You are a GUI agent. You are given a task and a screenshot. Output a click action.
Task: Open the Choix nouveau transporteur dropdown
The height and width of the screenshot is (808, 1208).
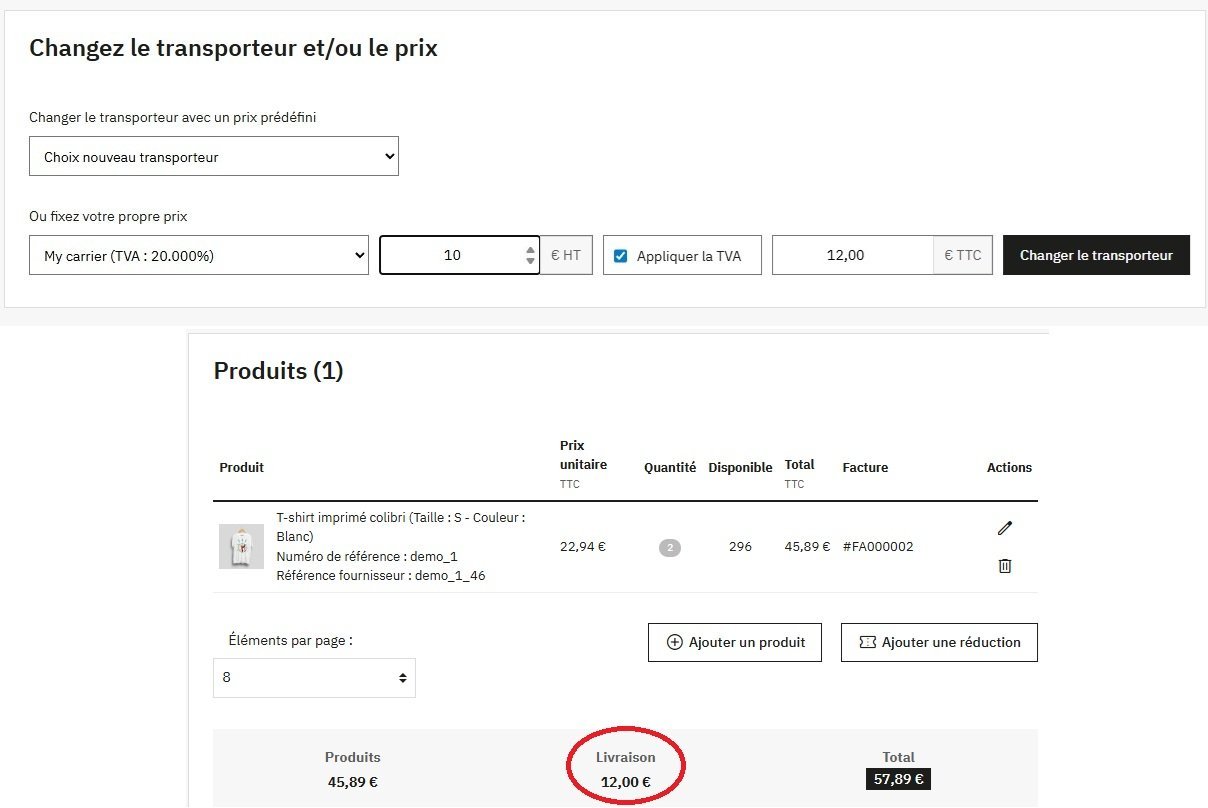coord(214,156)
